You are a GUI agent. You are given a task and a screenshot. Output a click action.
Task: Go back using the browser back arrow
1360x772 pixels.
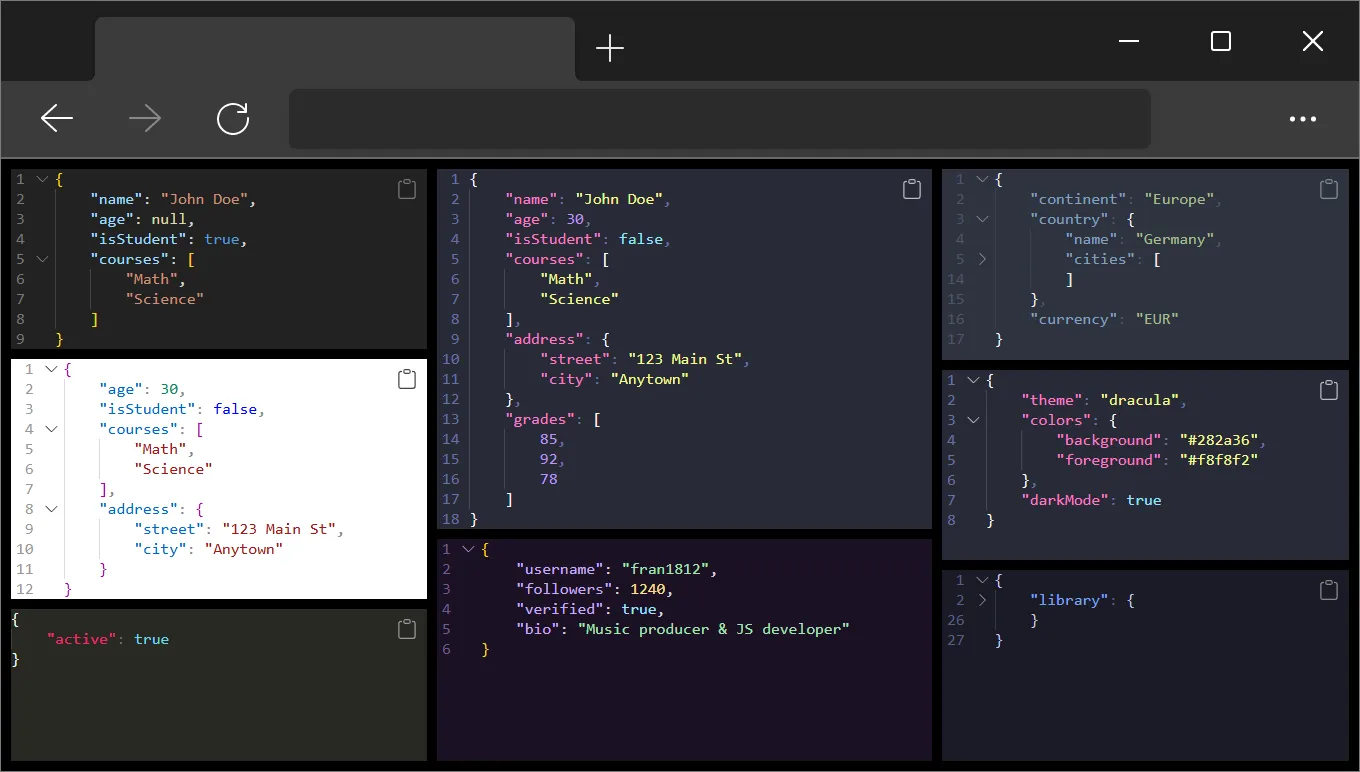coord(57,119)
